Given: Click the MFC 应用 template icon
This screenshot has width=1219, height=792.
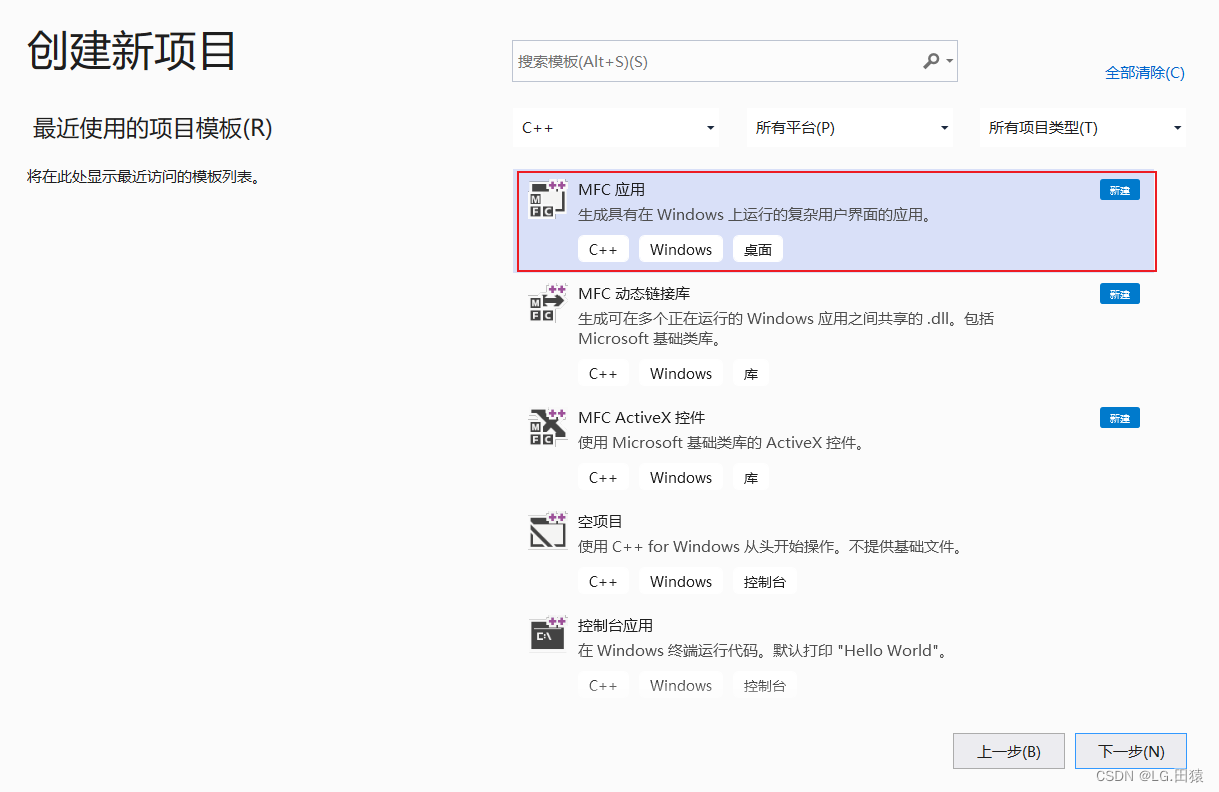Looking at the screenshot, I should (x=548, y=200).
